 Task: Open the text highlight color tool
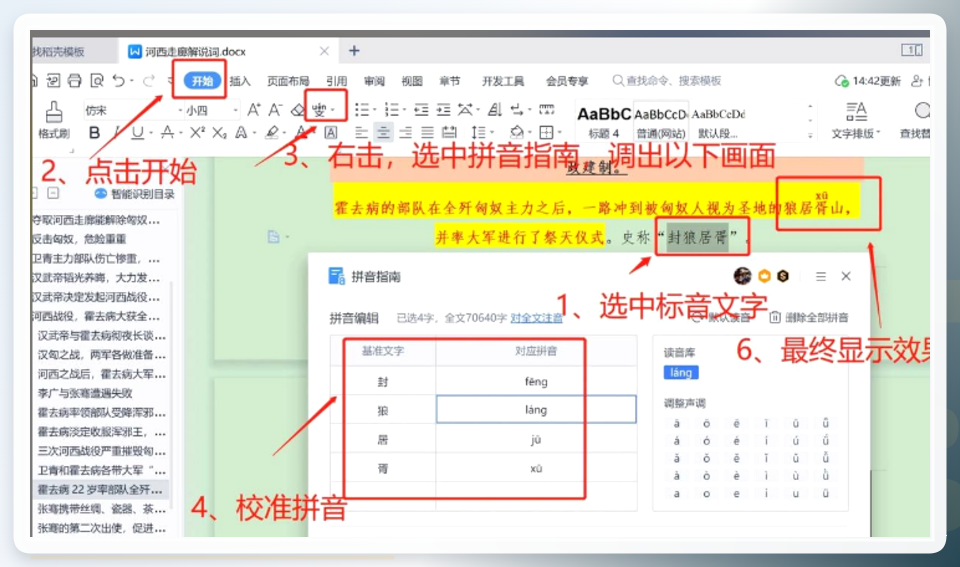tap(272, 132)
